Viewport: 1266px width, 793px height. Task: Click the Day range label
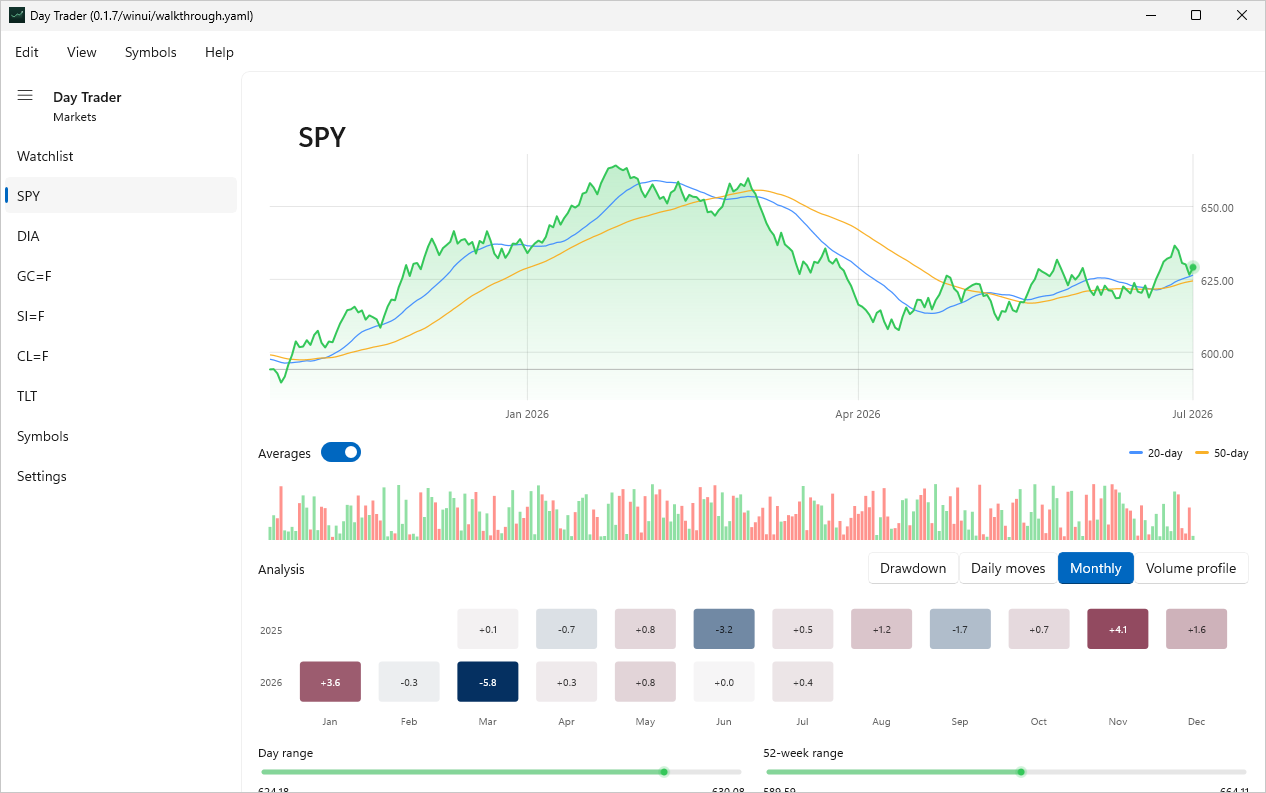(285, 753)
